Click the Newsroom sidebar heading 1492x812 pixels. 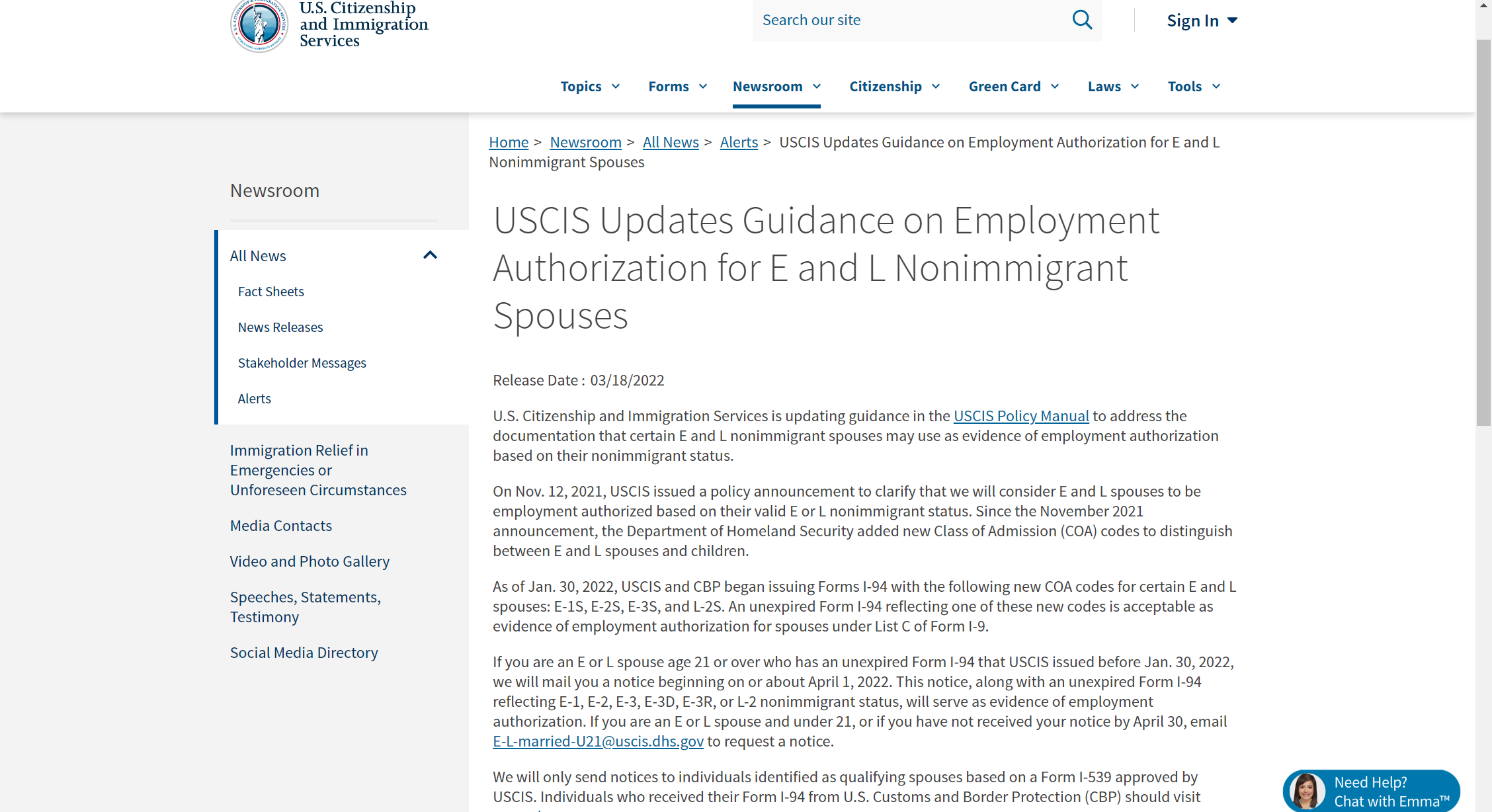click(274, 190)
